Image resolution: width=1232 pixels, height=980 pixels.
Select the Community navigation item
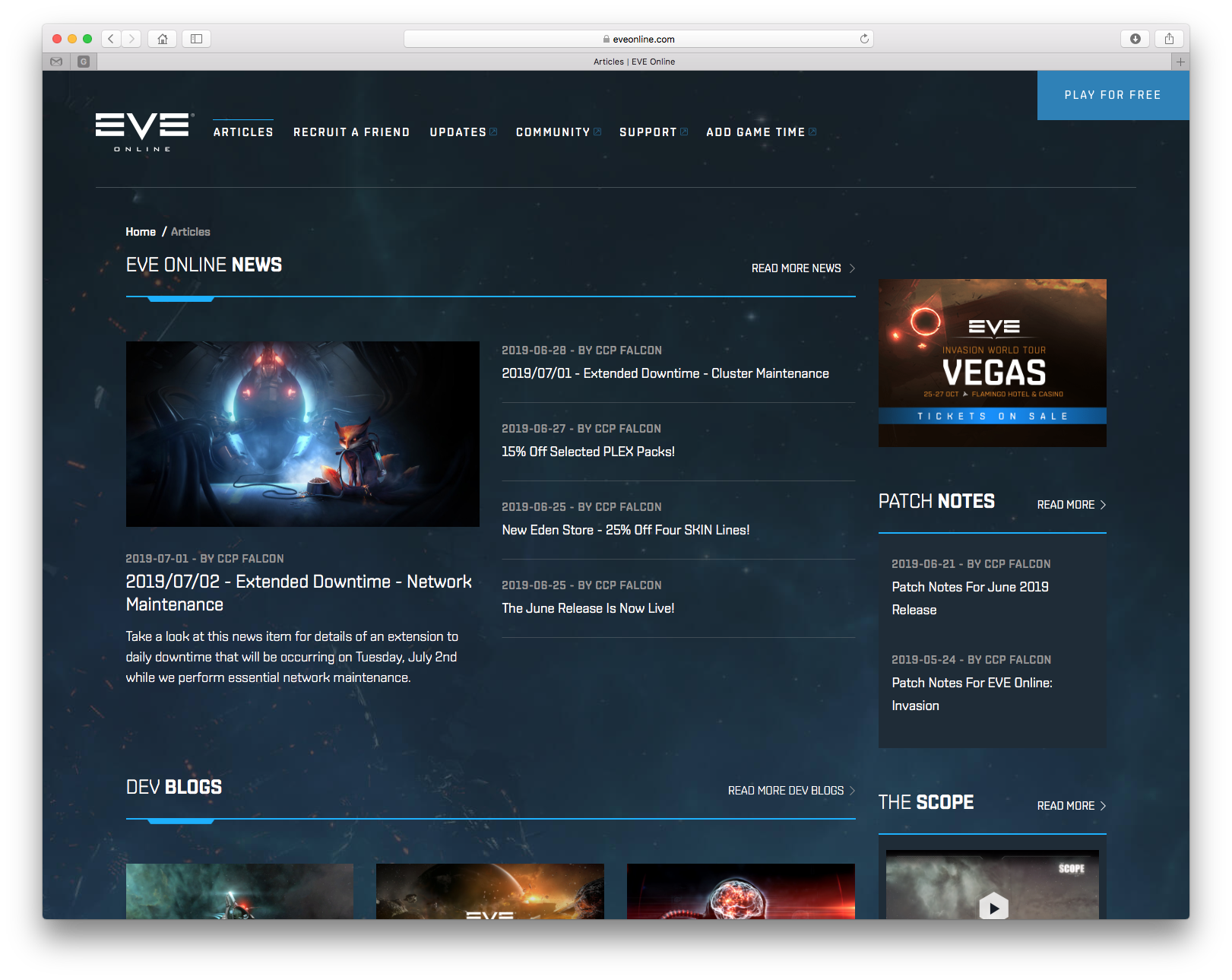pyautogui.click(x=553, y=132)
